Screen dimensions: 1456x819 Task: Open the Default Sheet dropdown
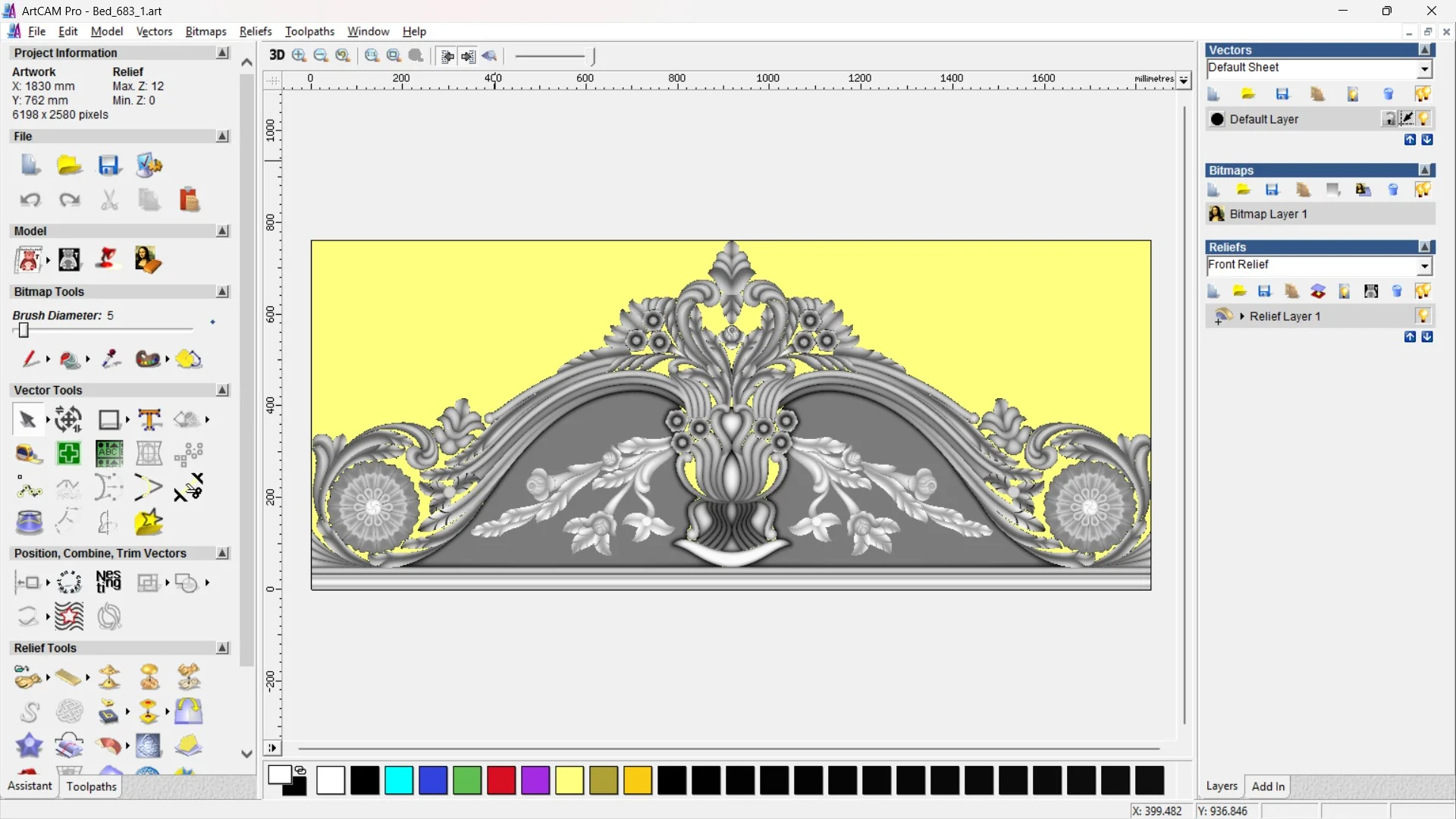tap(1424, 69)
